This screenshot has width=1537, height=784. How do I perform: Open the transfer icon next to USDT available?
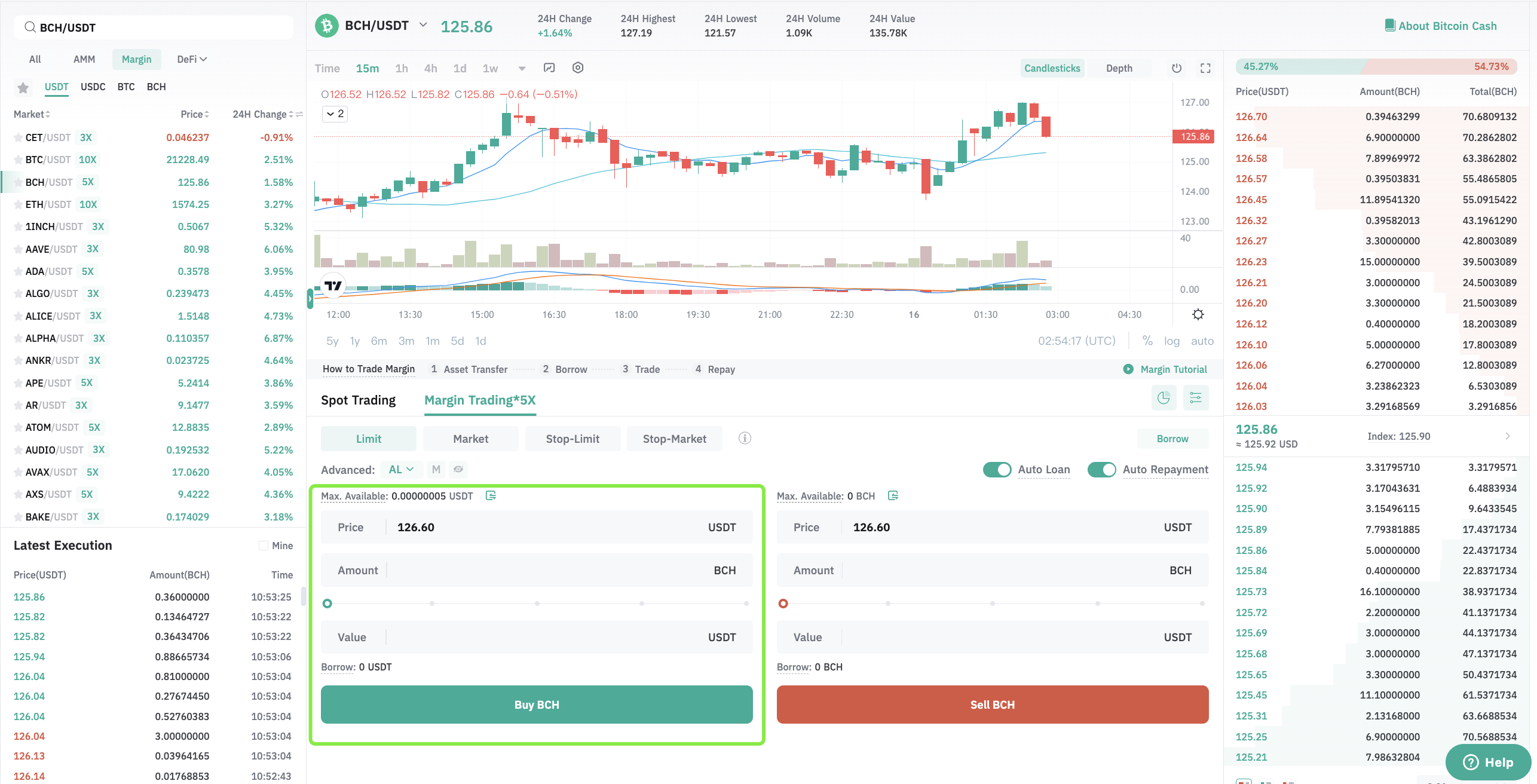point(491,495)
